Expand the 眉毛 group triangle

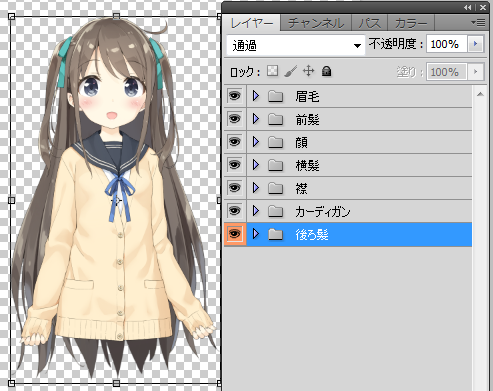256,96
